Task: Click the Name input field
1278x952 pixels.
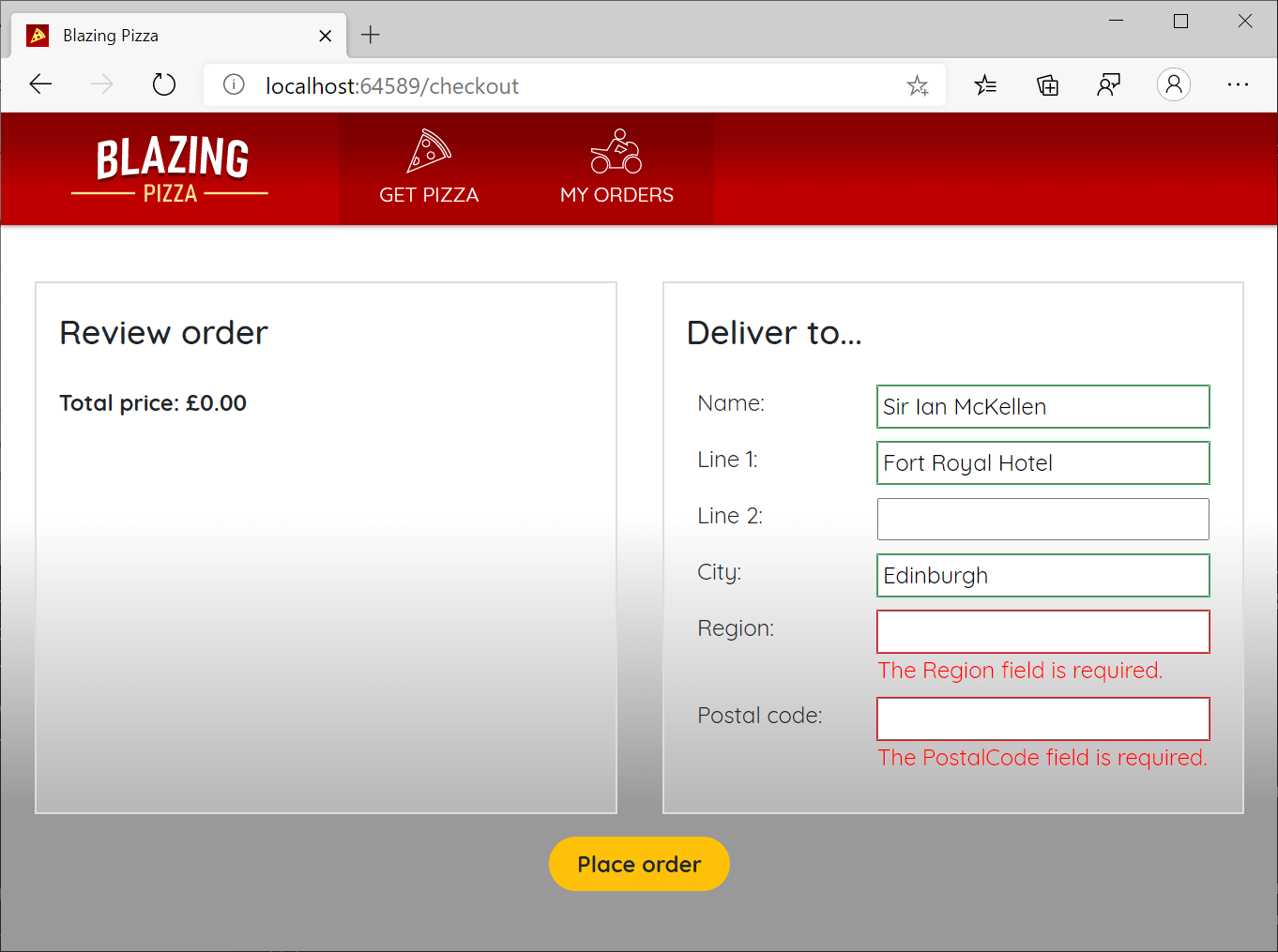Action: 1042,406
